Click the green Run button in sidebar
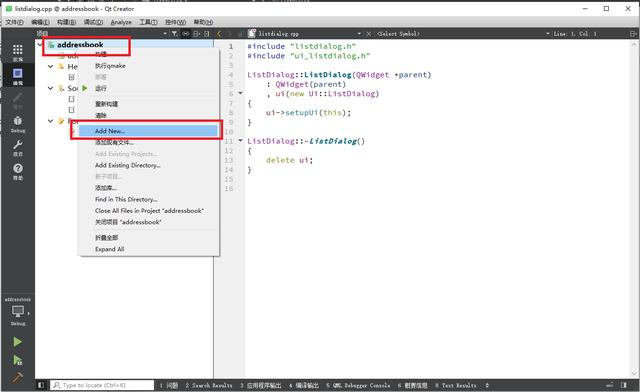Screen dimensions: 640x392 click(x=17, y=341)
